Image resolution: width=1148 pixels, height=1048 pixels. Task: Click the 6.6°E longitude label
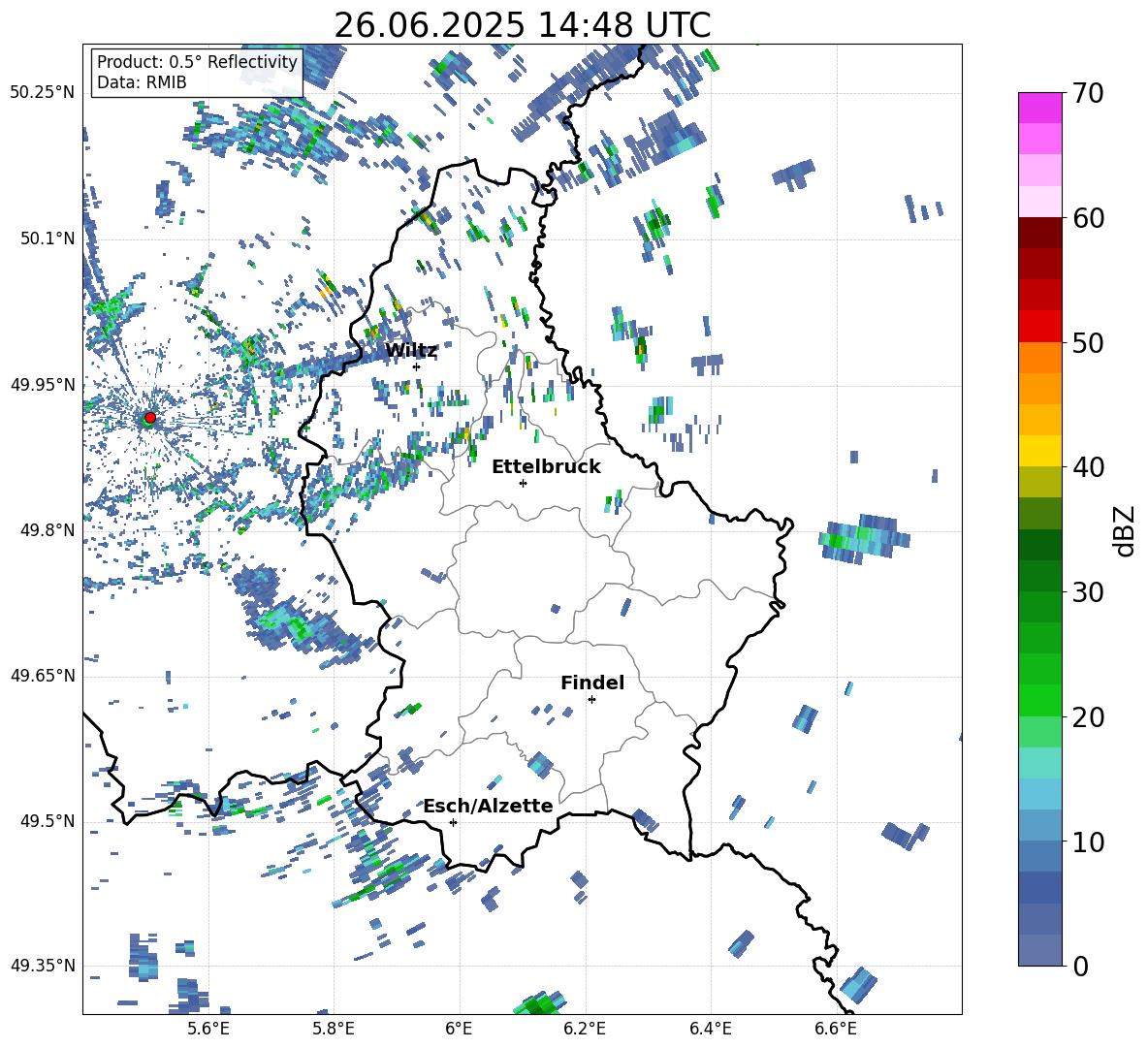coord(836,1029)
